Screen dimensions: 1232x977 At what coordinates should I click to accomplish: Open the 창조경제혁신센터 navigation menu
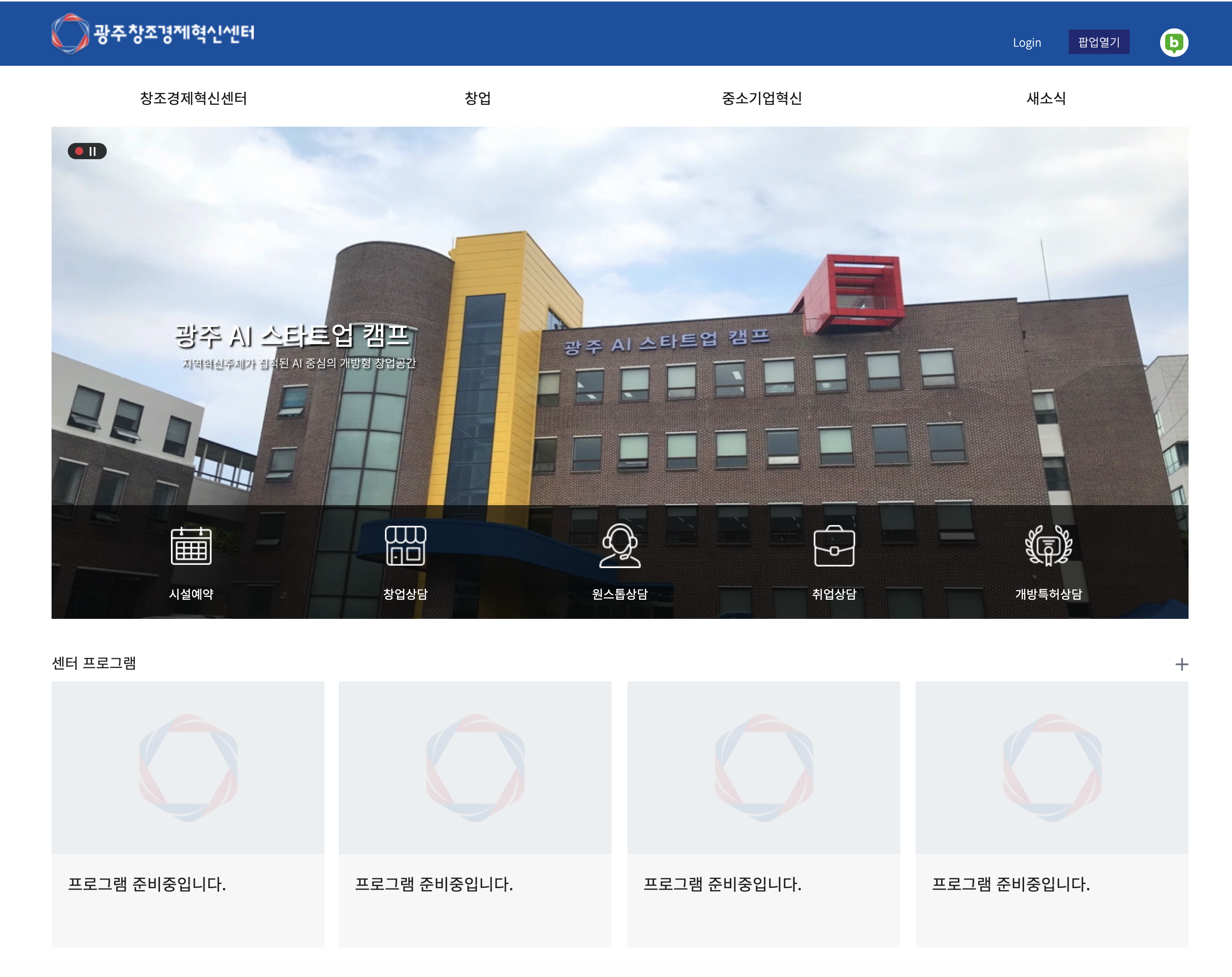(x=193, y=98)
